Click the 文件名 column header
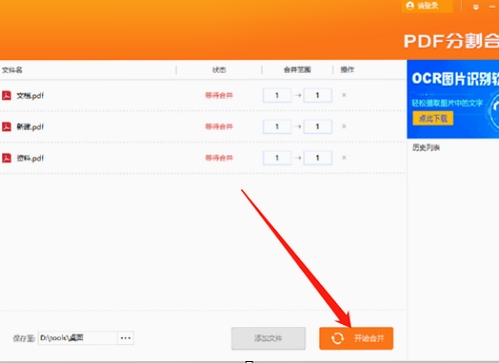This screenshot has height=363, width=499. [x=12, y=70]
